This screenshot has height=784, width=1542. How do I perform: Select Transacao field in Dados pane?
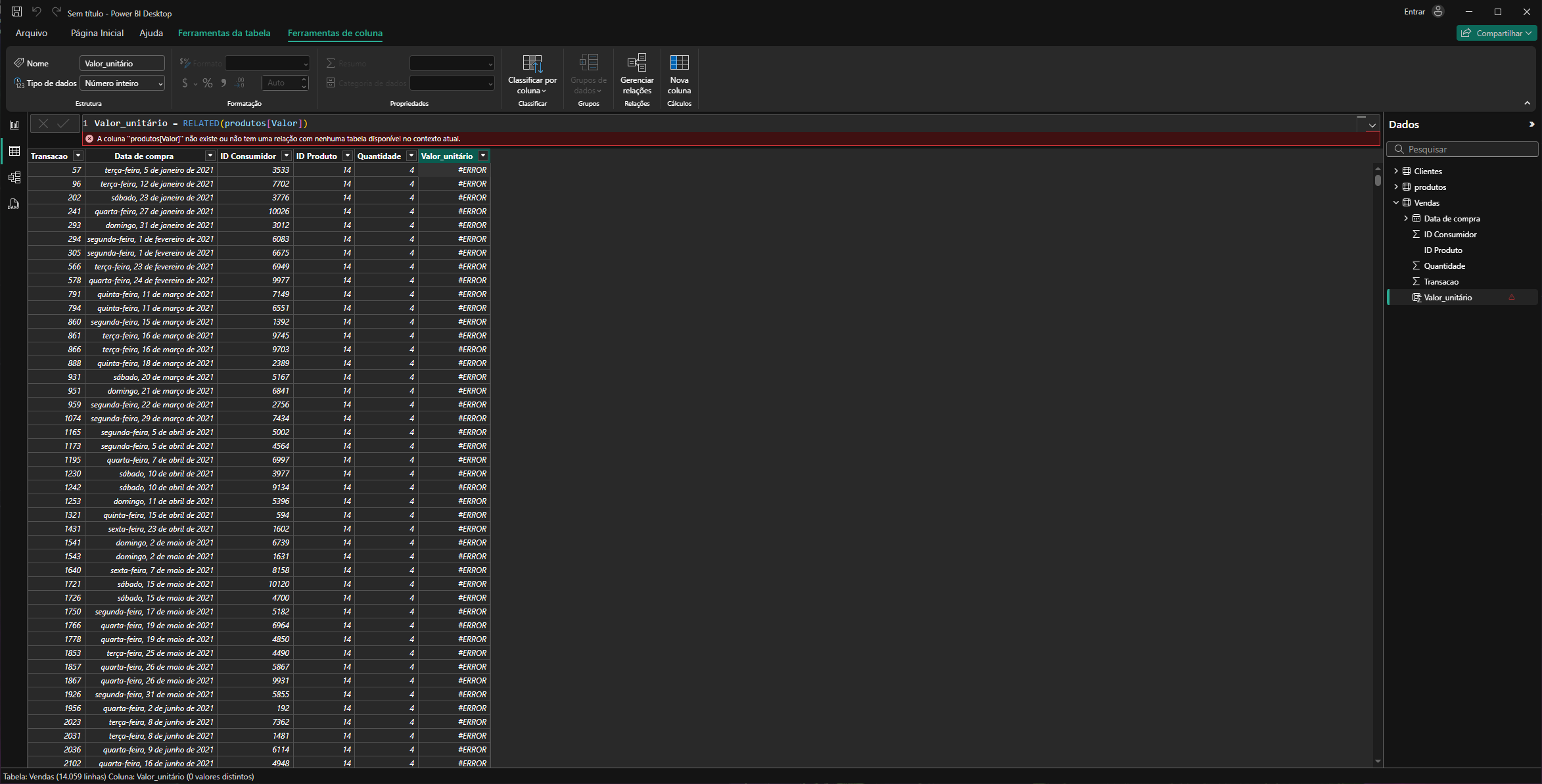(1441, 281)
